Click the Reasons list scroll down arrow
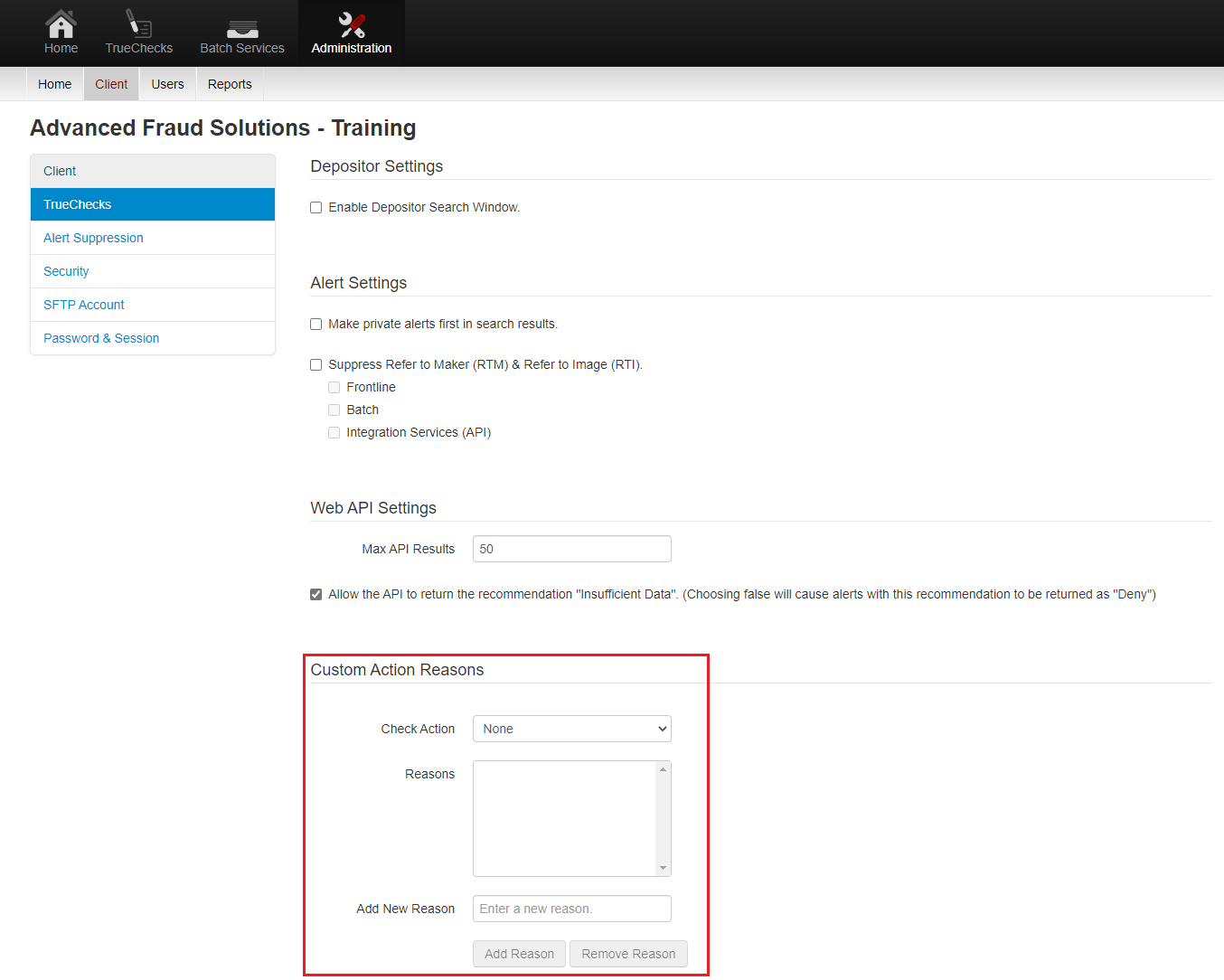This screenshot has width=1224, height=980. pos(664,868)
